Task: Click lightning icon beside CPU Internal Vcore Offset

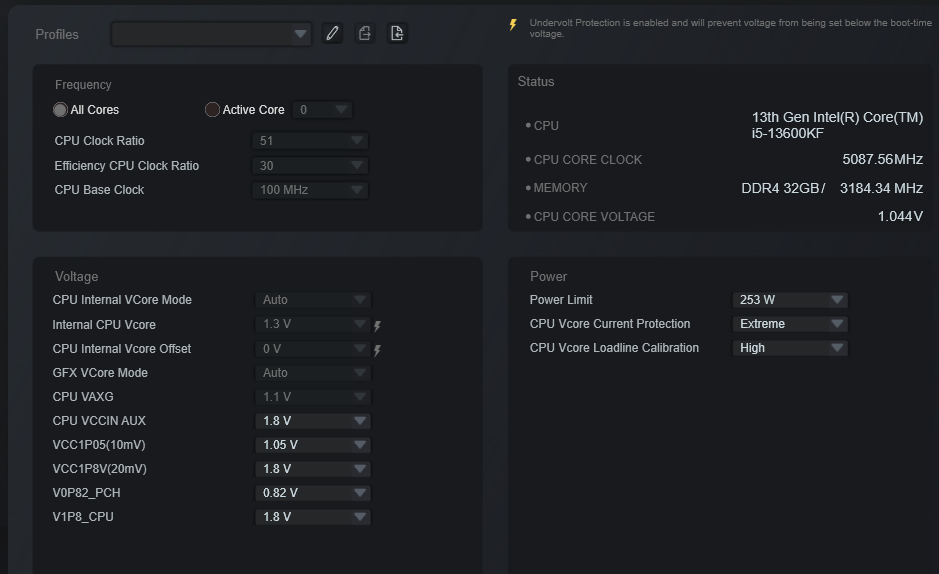Action: pos(378,350)
